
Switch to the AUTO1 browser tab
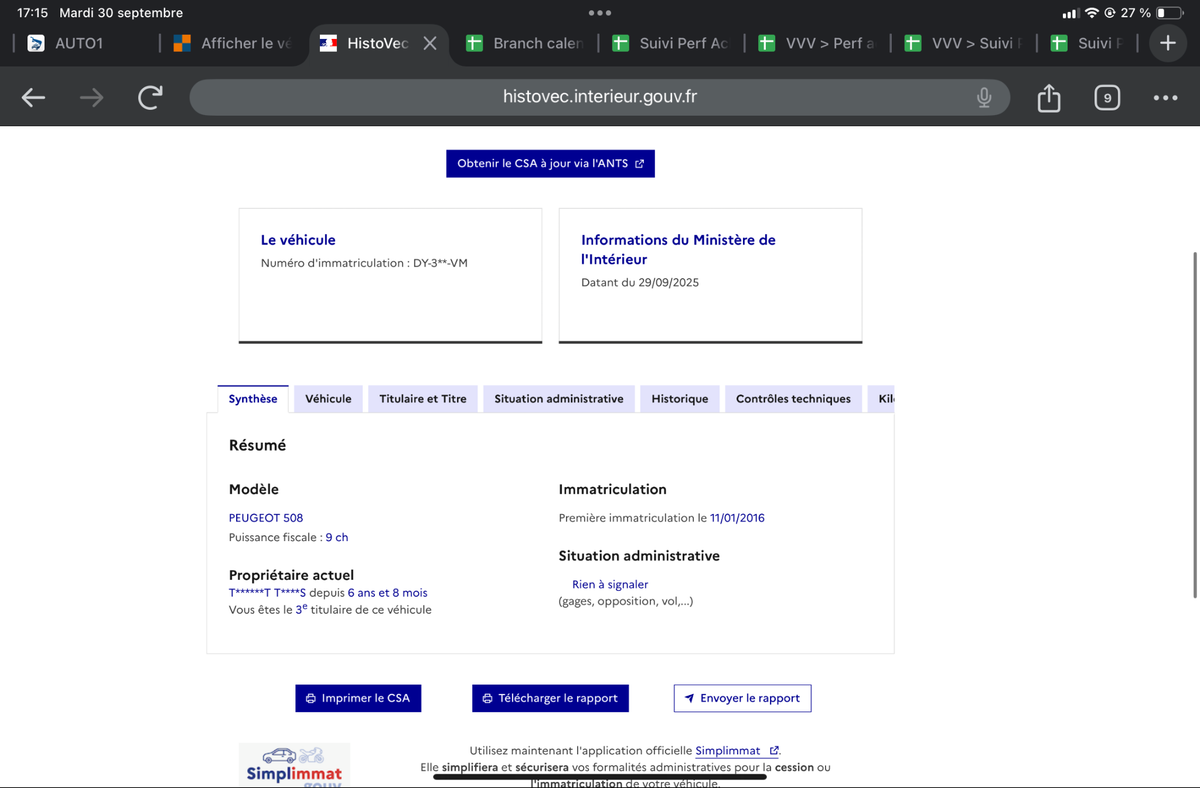pyautogui.click(x=78, y=43)
